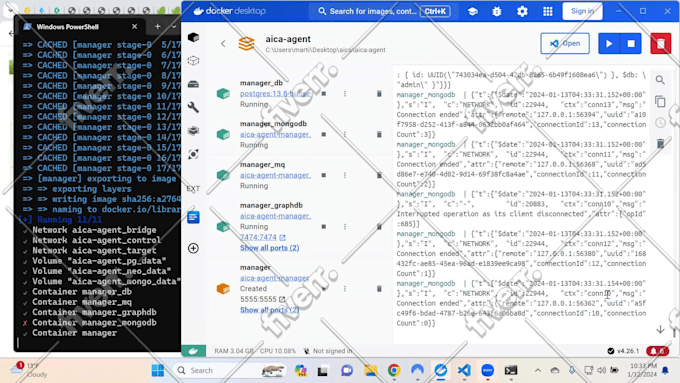Open aica-agent in VS Code

click(x=565, y=43)
